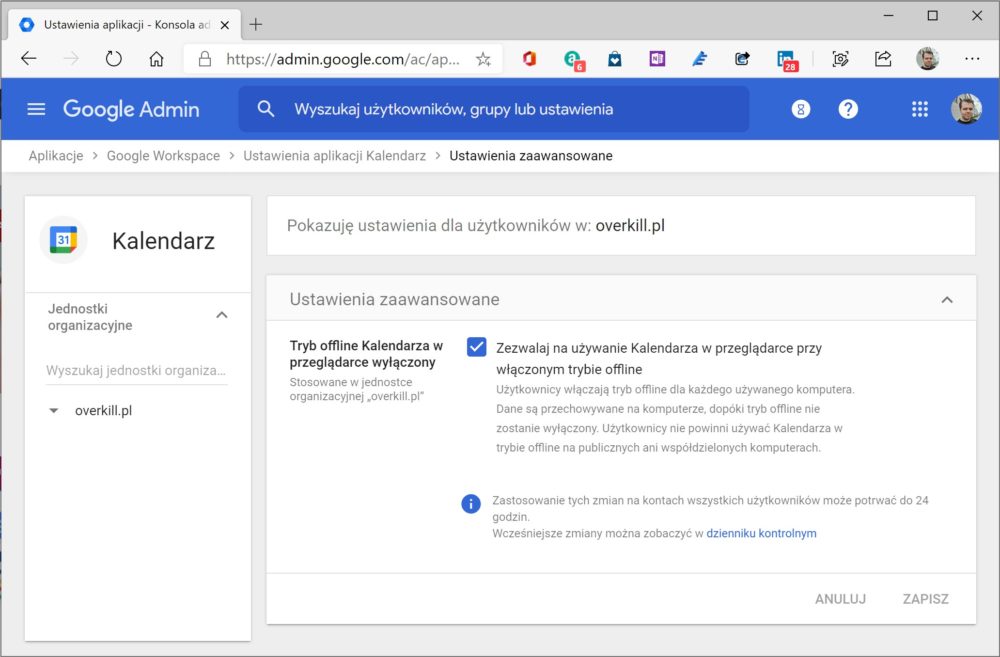The image size is (1000, 657).
Task: Collapse the 'Ustawienia zaawansowane' panel chevron
Action: 947,299
